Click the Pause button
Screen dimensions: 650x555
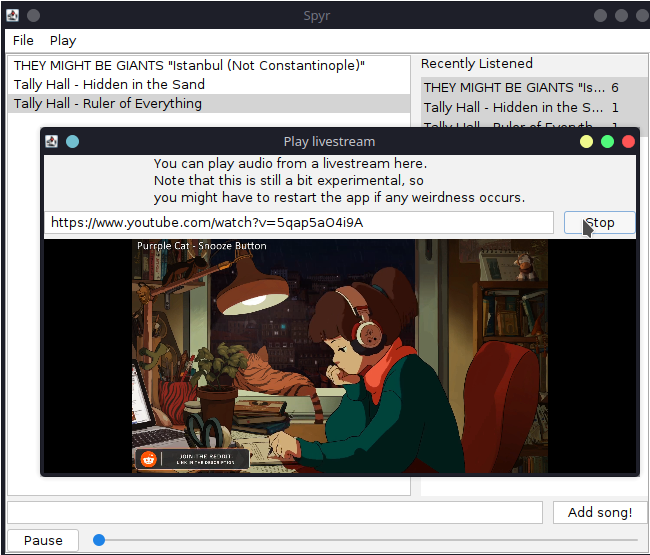click(x=43, y=540)
